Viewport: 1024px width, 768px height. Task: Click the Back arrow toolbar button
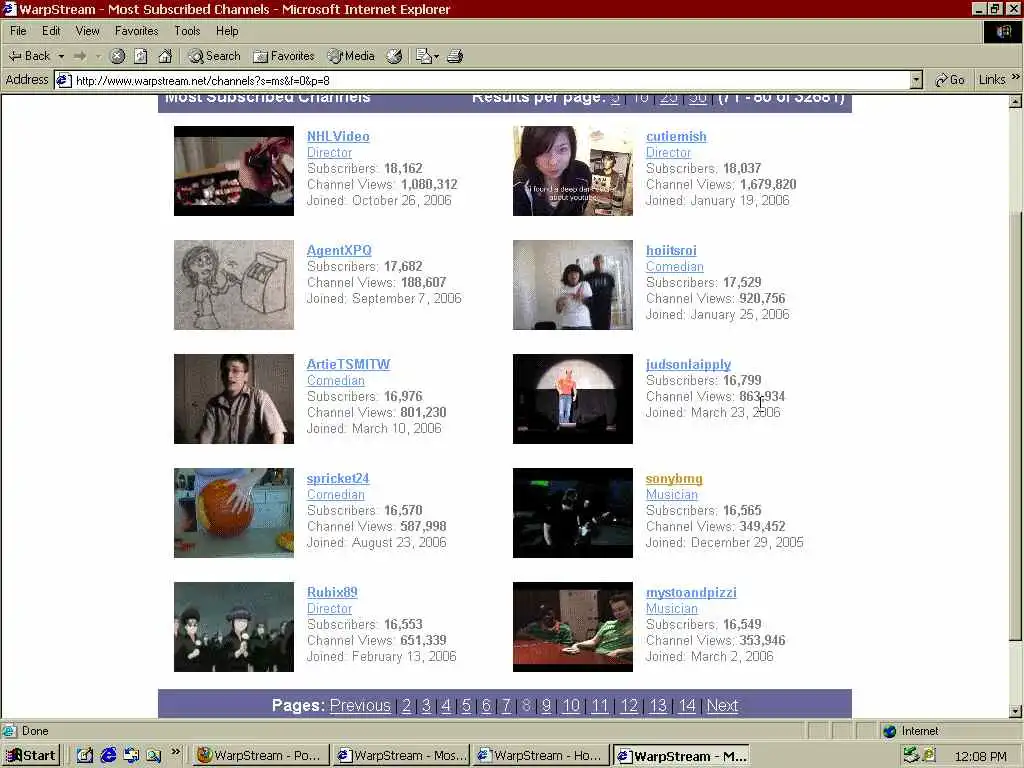(29, 56)
